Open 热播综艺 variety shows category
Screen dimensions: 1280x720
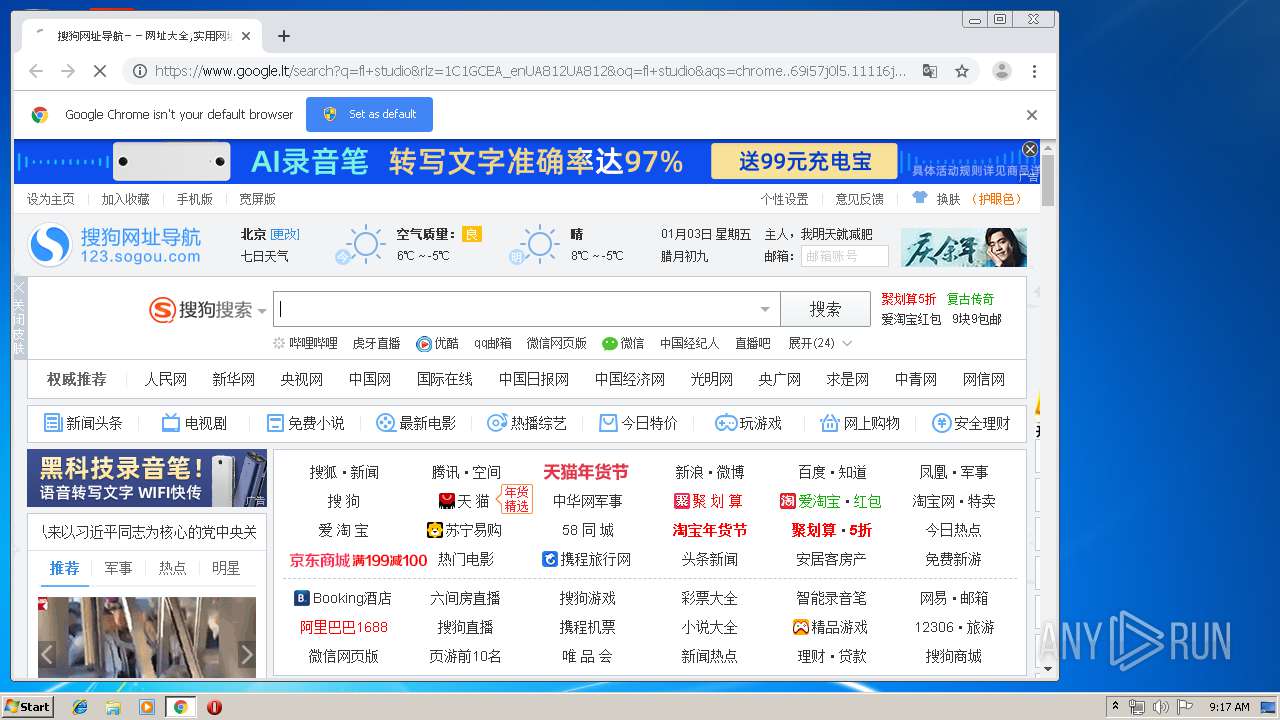(x=527, y=423)
